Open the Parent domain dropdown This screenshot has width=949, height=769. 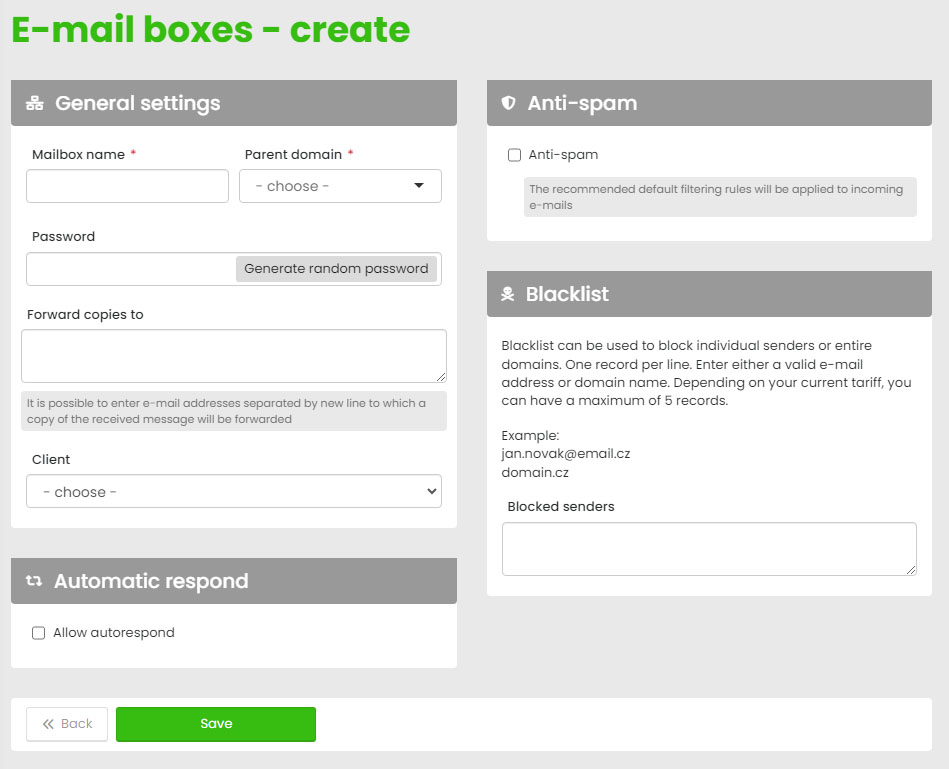[340, 186]
